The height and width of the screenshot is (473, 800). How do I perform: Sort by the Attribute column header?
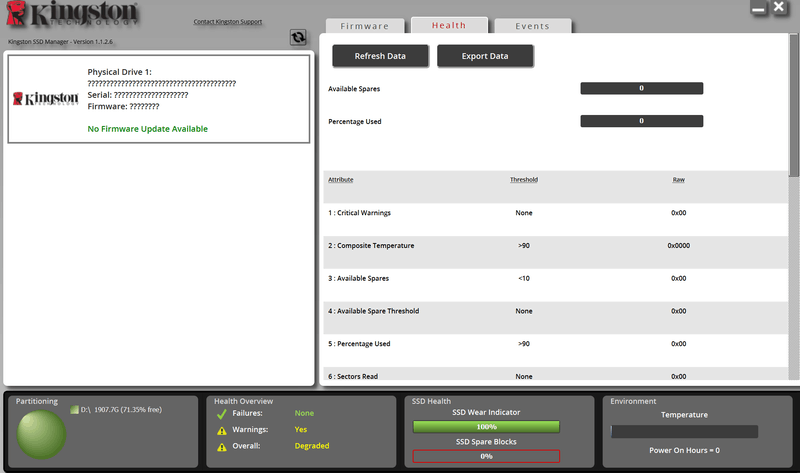(340, 180)
